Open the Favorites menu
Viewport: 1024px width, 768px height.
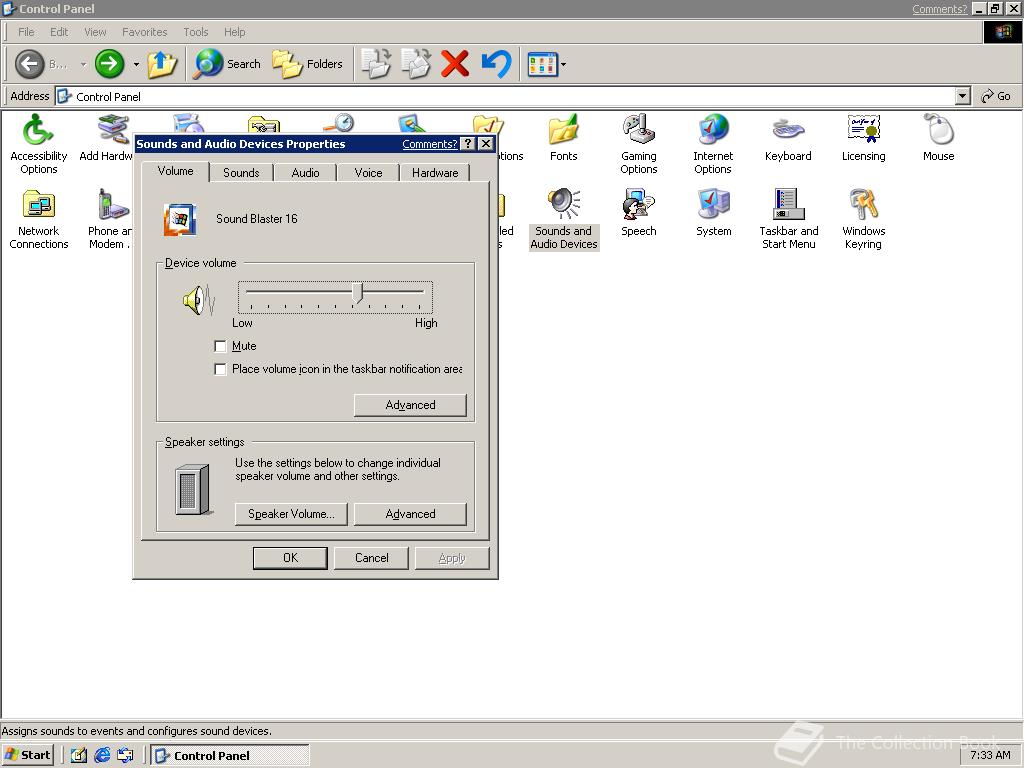(x=144, y=32)
